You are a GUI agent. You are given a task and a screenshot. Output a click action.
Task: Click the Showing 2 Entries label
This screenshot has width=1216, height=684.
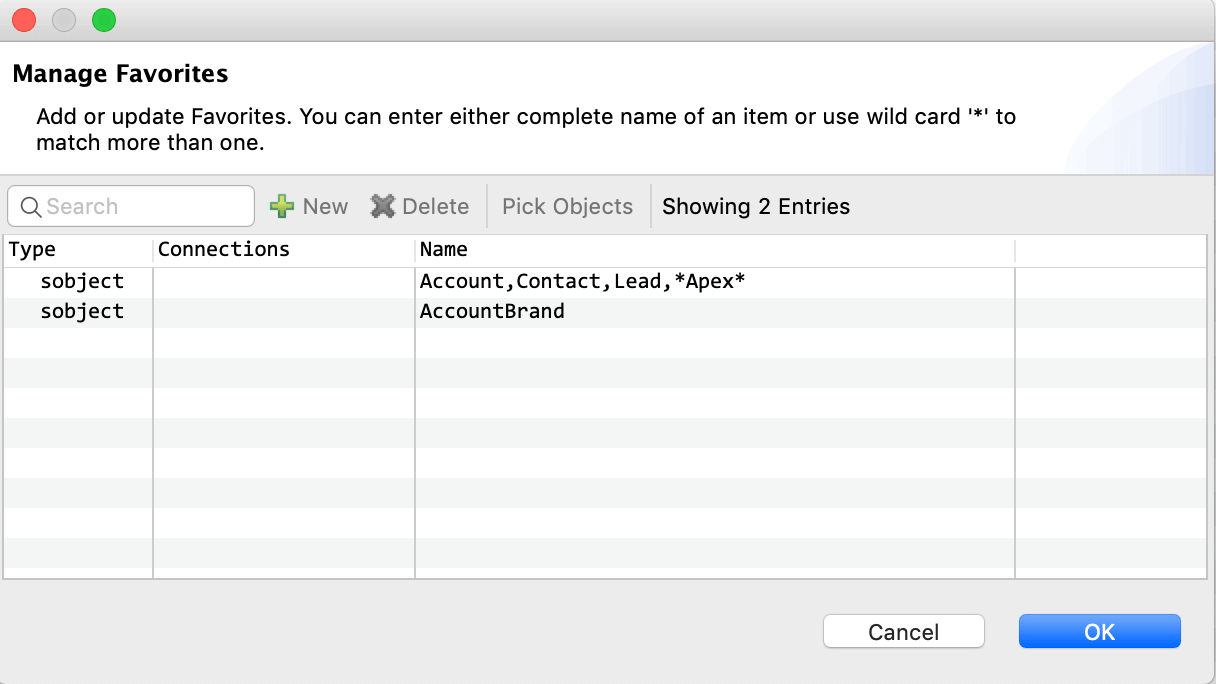tap(756, 206)
